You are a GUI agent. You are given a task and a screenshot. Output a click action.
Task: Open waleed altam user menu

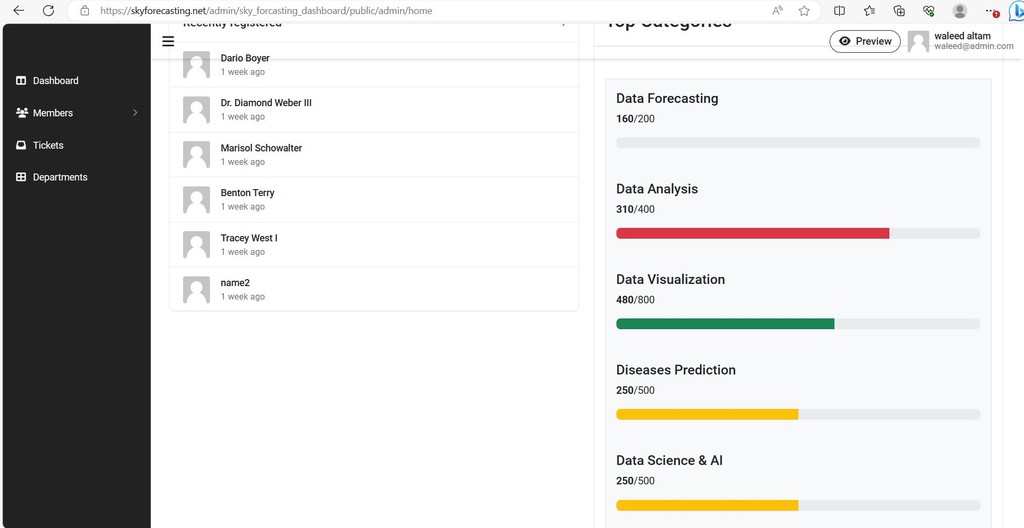[x=961, y=41]
